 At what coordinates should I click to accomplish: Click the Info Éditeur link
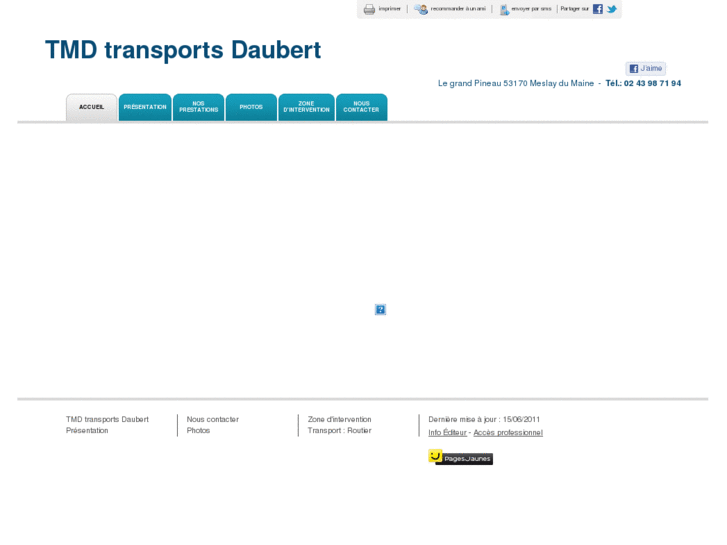[x=447, y=432]
